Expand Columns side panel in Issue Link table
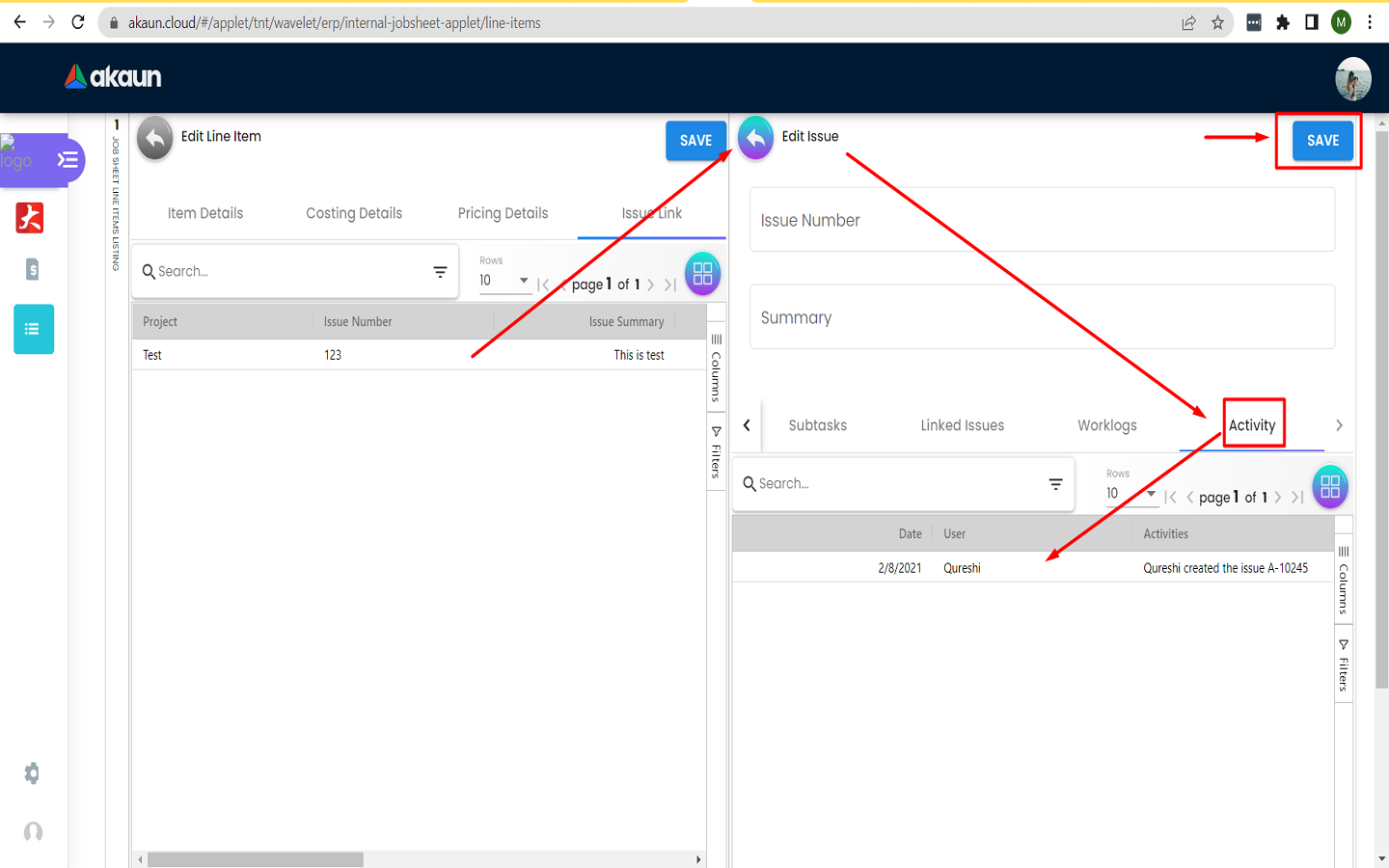Image resolution: width=1389 pixels, height=868 pixels. pos(716,368)
